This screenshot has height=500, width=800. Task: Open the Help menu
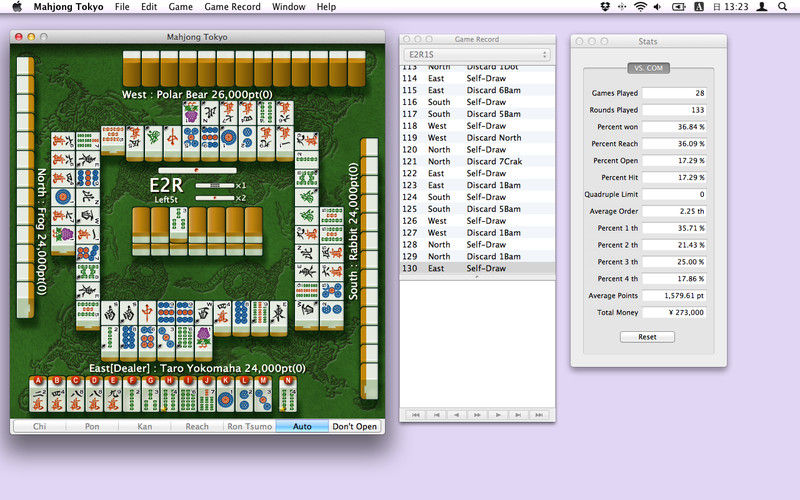[326, 7]
